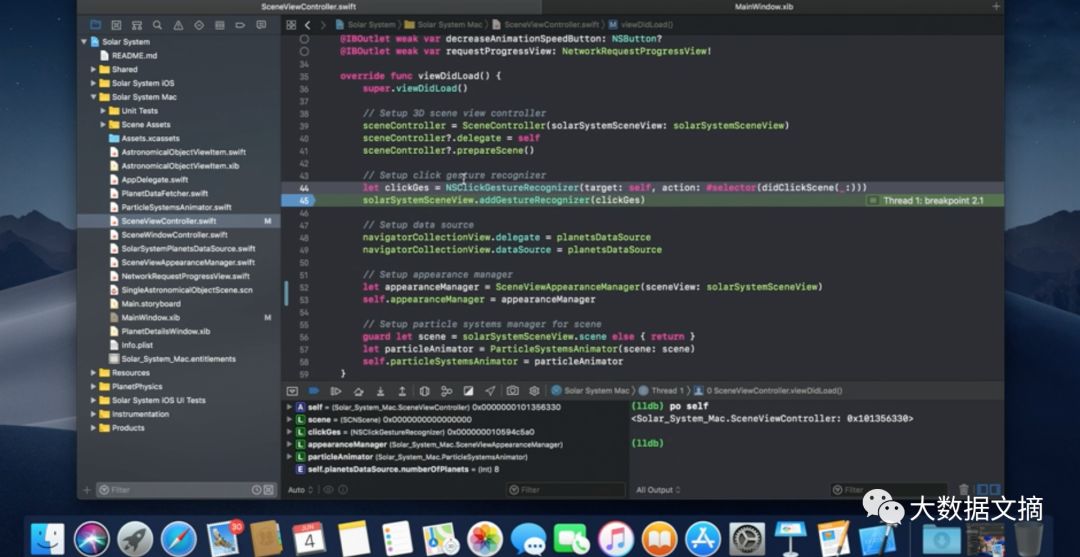Open debug workflow gear icon
The image size is (1080, 557).
click(534, 390)
